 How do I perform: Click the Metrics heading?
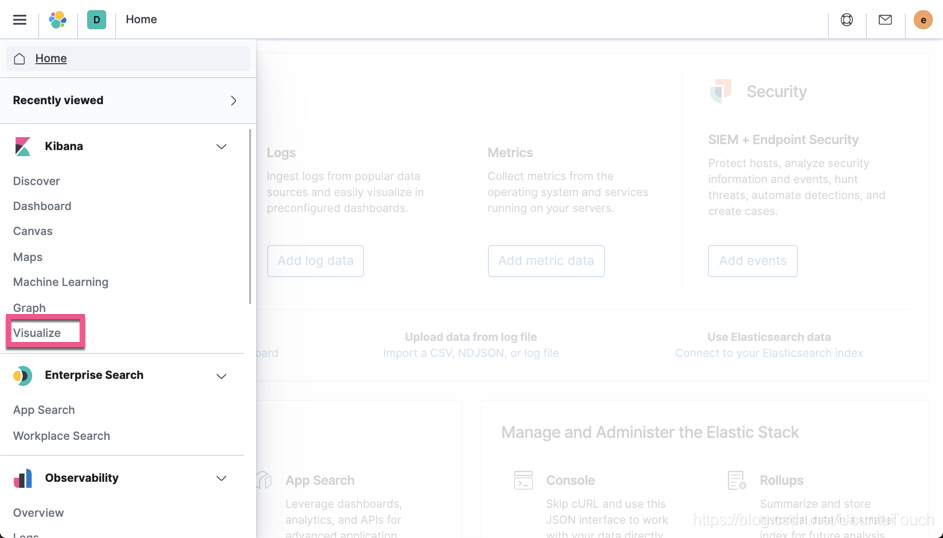click(x=510, y=153)
